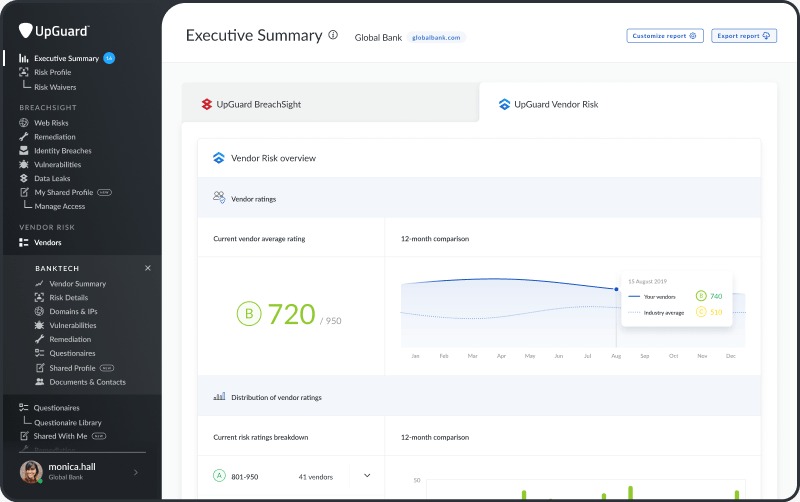This screenshot has width=800, height=502.
Task: Click the UpGuard logo in sidebar
Action: pyautogui.click(x=54, y=31)
